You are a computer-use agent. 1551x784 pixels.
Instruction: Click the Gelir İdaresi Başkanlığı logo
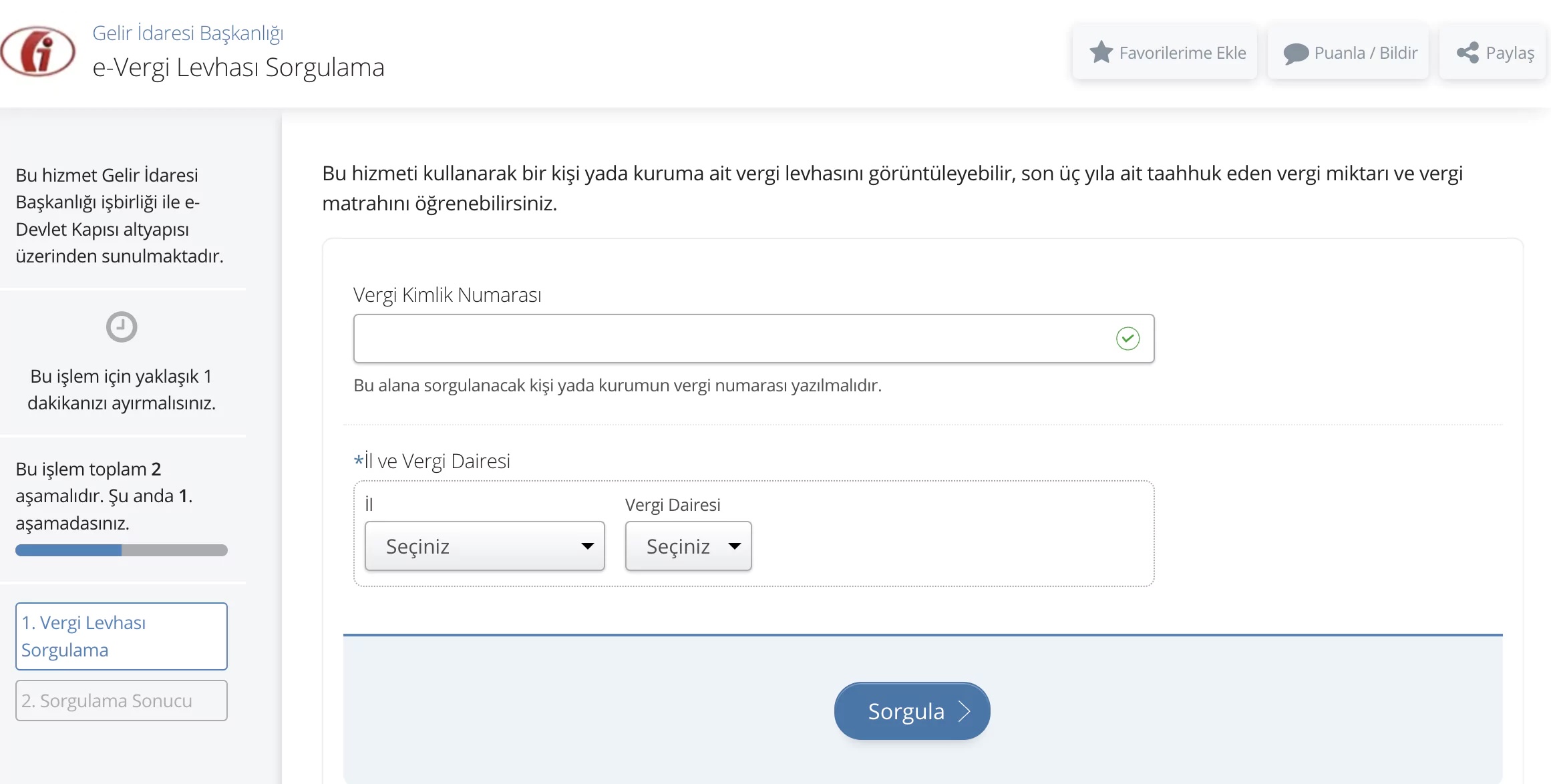tap(38, 51)
